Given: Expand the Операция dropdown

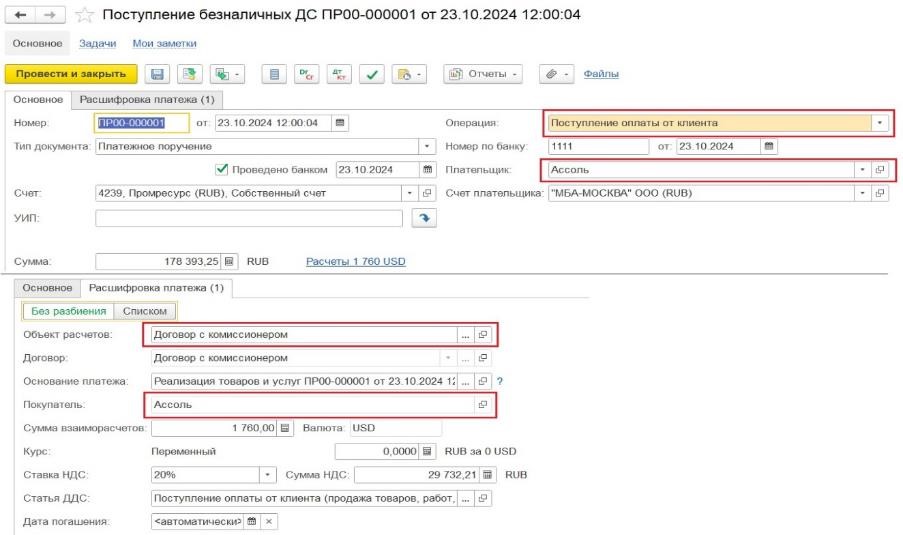Looking at the screenshot, I should tap(879, 123).
